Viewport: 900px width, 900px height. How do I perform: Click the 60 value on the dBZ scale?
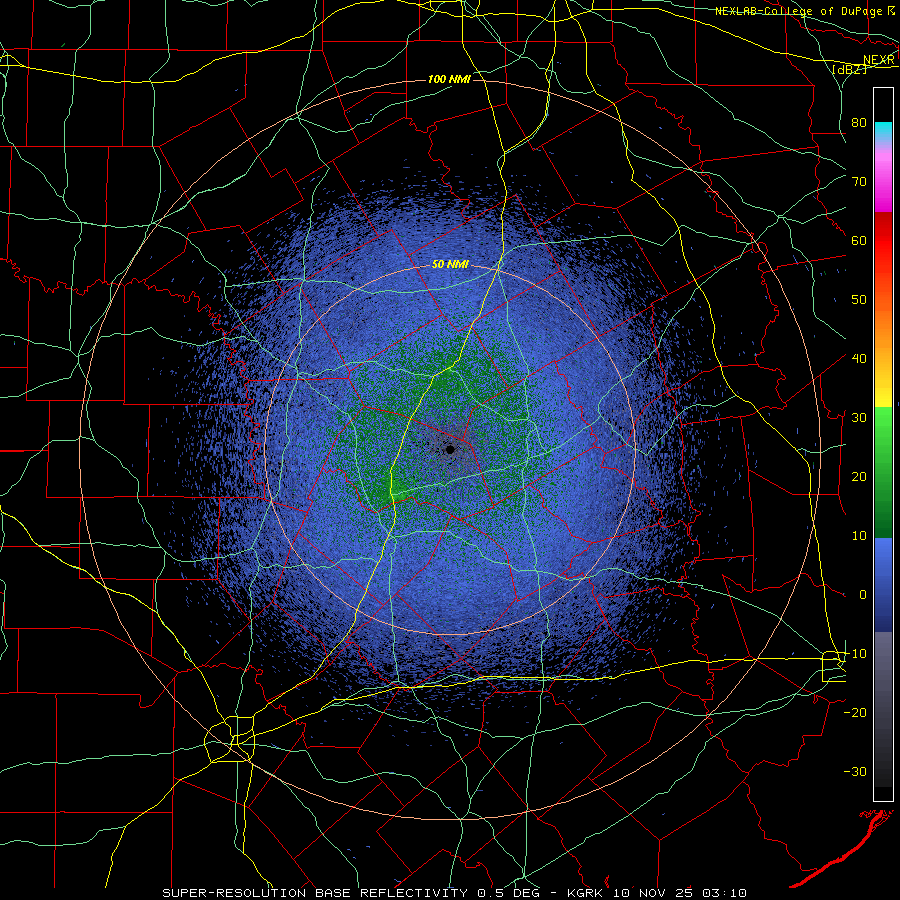859,240
